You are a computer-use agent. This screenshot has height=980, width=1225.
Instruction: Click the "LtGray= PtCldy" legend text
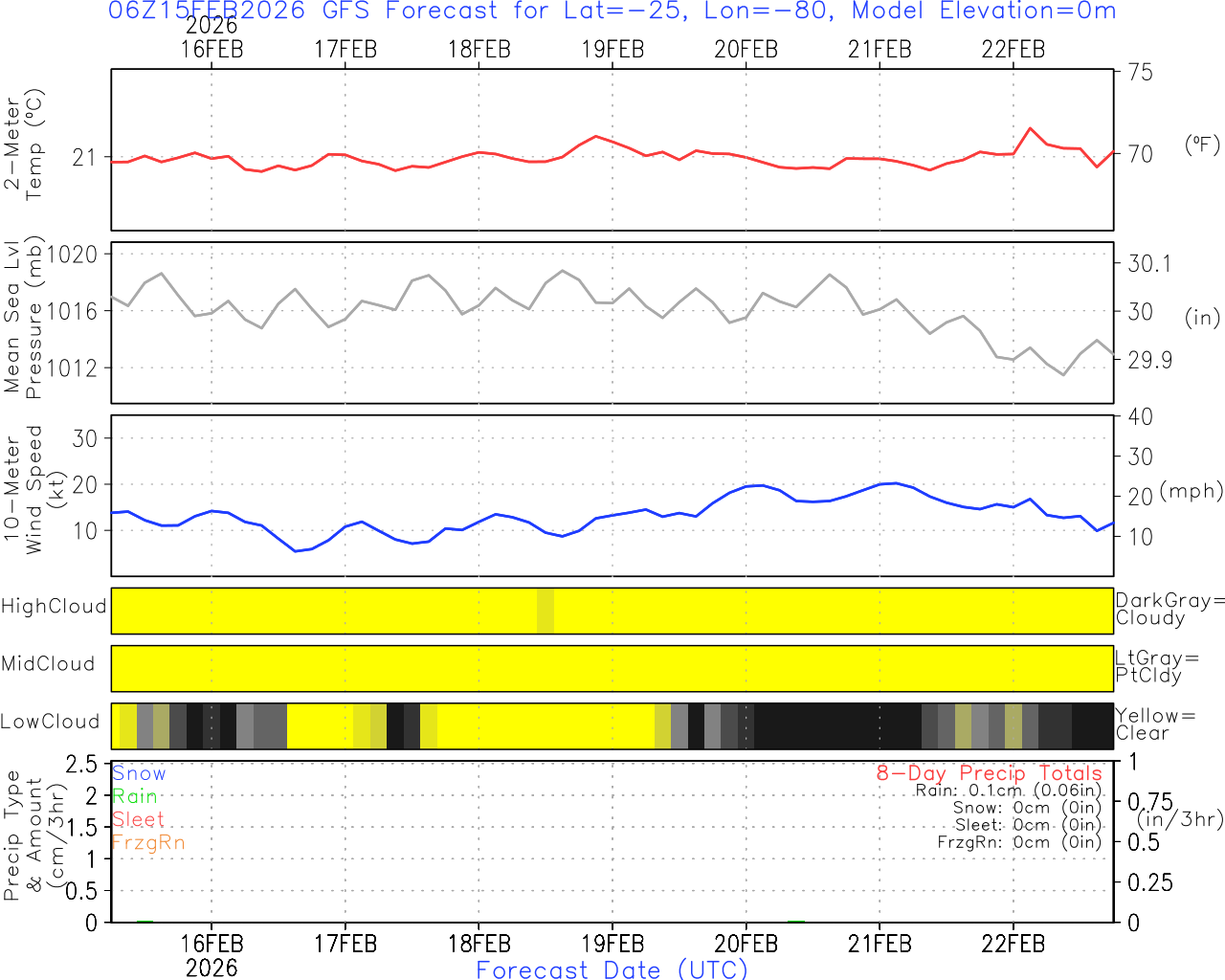[1156, 667]
